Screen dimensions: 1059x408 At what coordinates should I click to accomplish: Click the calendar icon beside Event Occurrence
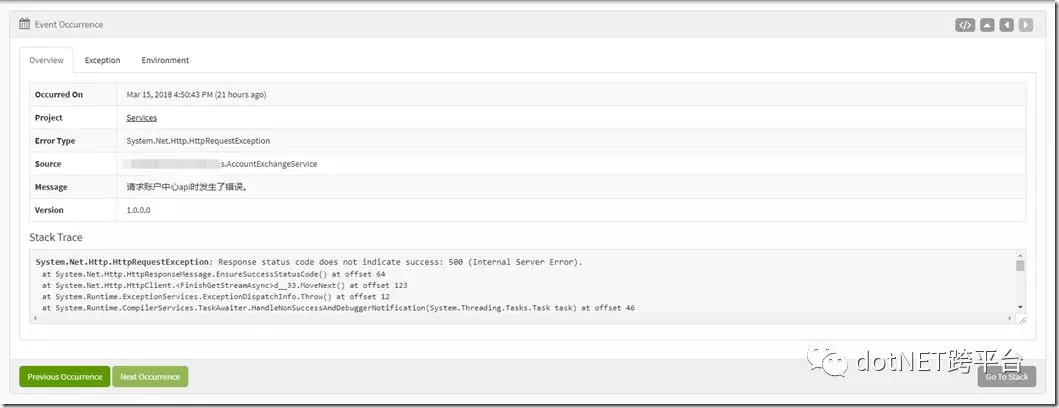[x=24, y=24]
